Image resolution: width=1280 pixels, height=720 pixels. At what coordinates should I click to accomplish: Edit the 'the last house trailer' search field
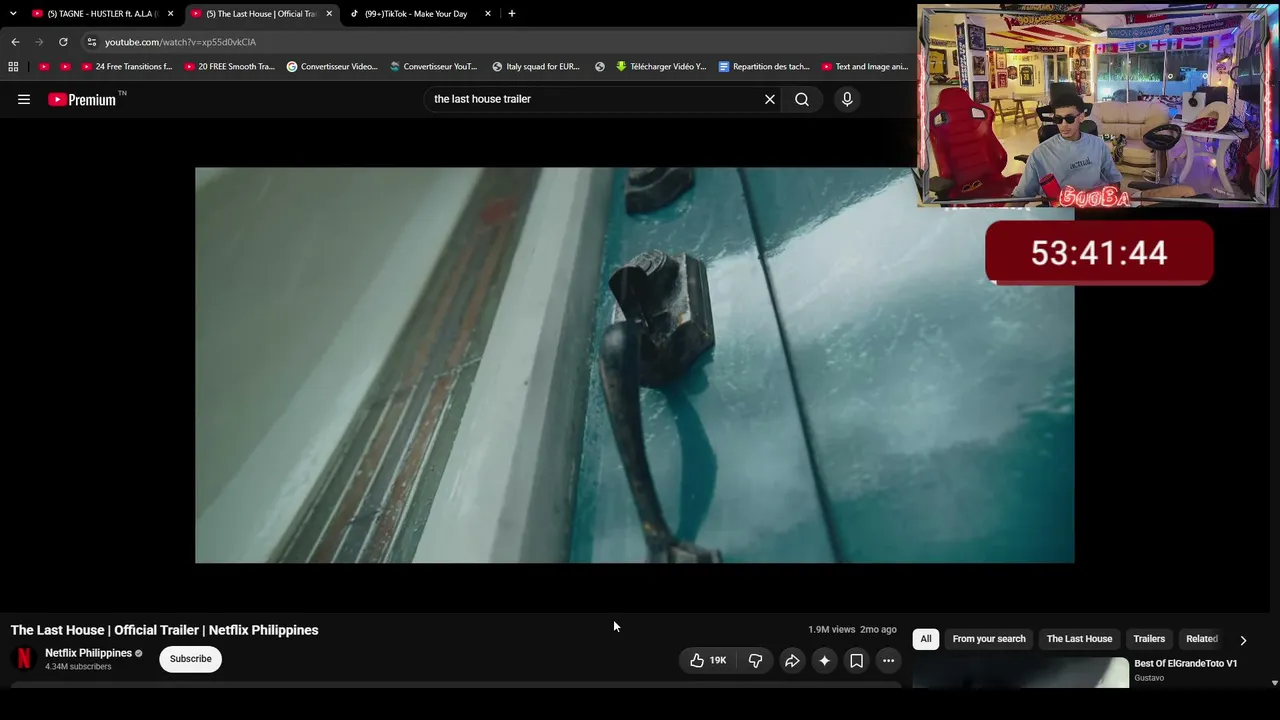click(x=594, y=99)
